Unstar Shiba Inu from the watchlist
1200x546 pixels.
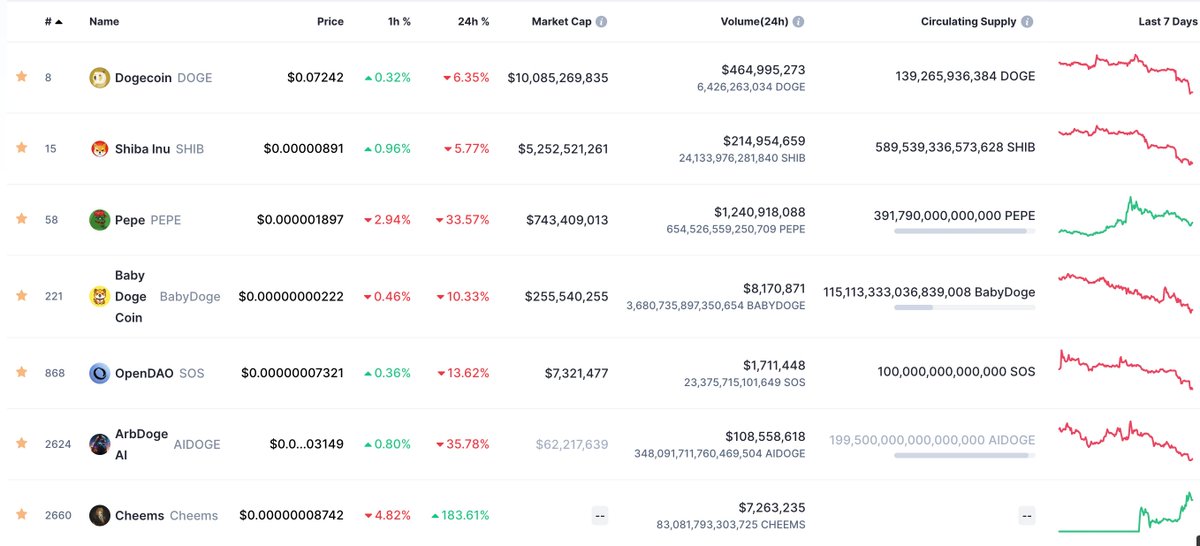pyautogui.click(x=21, y=147)
